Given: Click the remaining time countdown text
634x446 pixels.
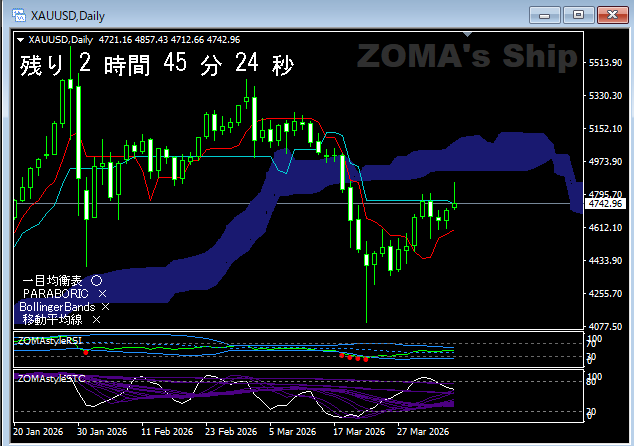Looking at the screenshot, I should click(157, 64).
